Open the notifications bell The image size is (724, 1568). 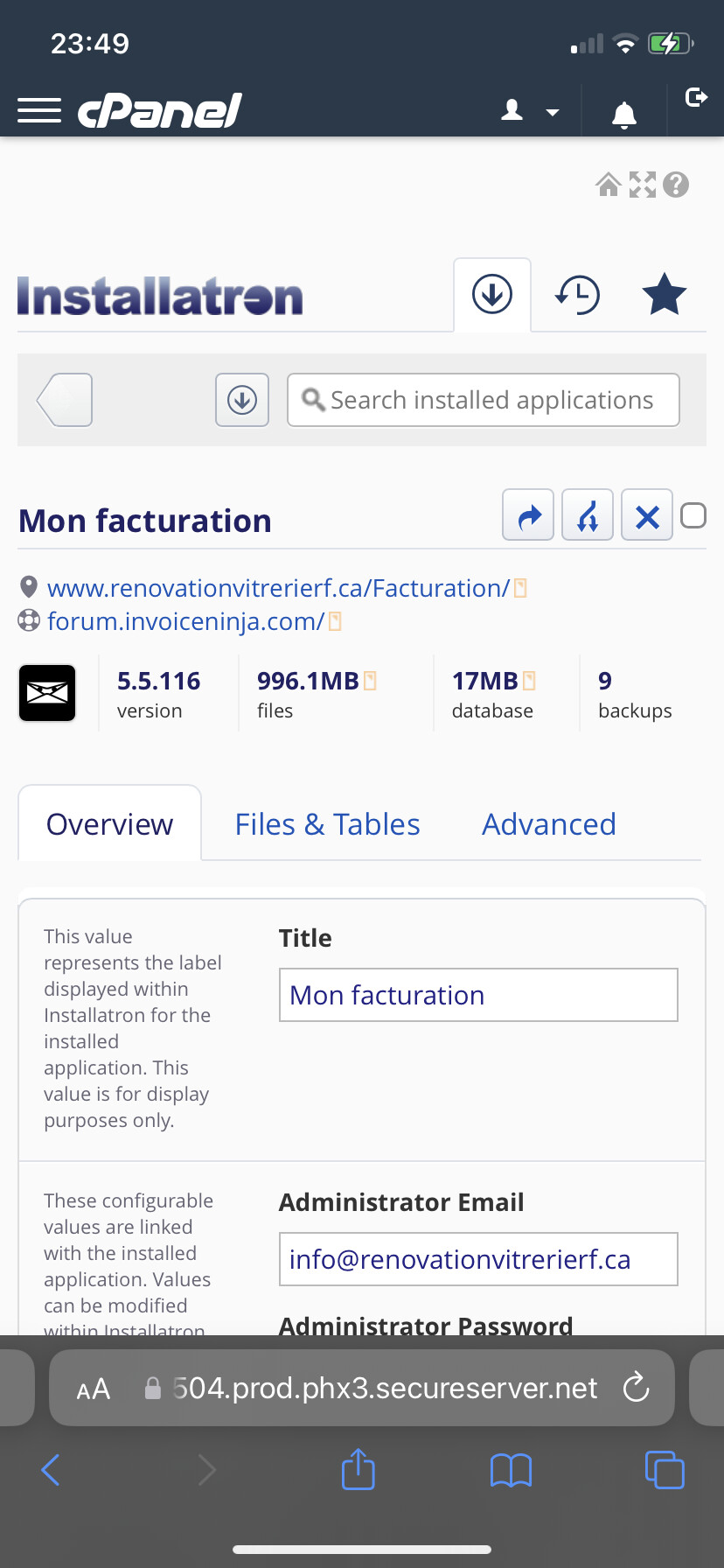(x=624, y=115)
